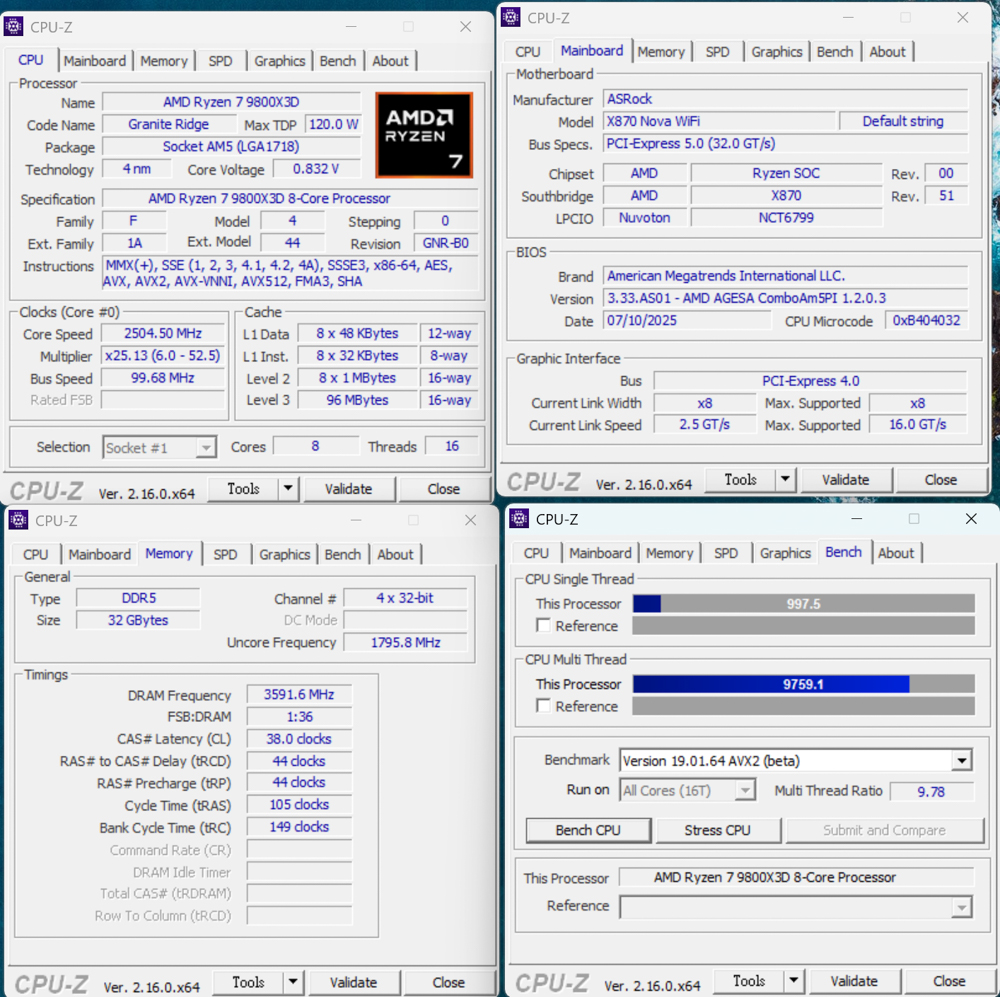
Task: Enable Reference checkbox under CPU Multi Thread
Action: 543,706
